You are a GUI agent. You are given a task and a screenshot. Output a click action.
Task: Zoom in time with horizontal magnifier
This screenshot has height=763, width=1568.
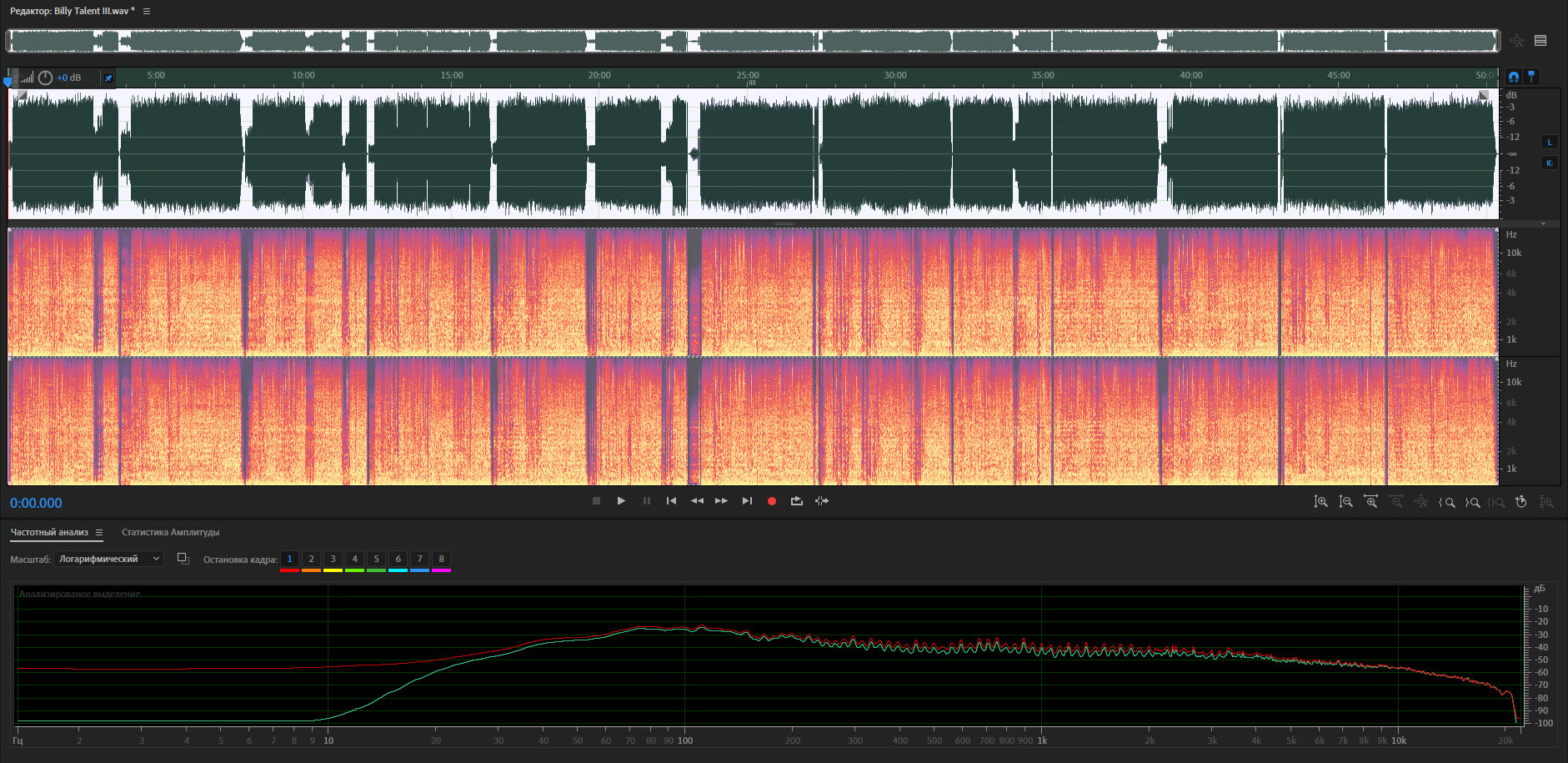coord(1370,502)
